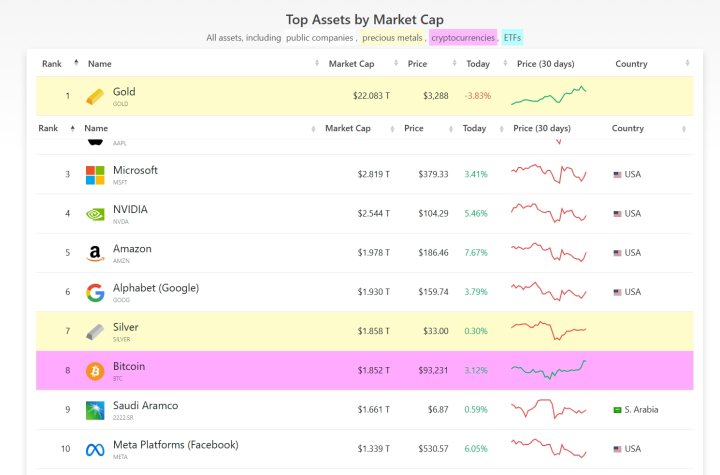Screen dimensions: 720x475
Task: Click the Microsoft logo icon
Action: point(95,175)
